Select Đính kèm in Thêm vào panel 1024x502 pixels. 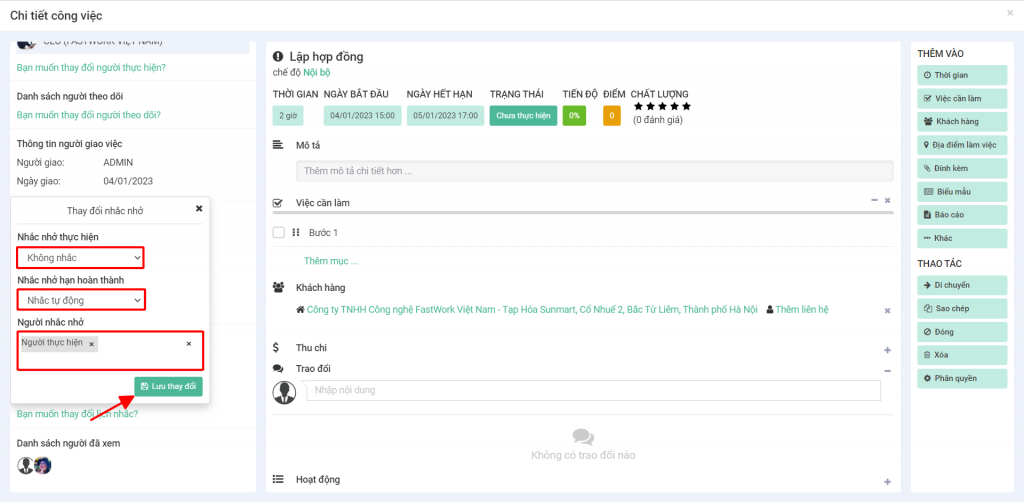point(961,168)
